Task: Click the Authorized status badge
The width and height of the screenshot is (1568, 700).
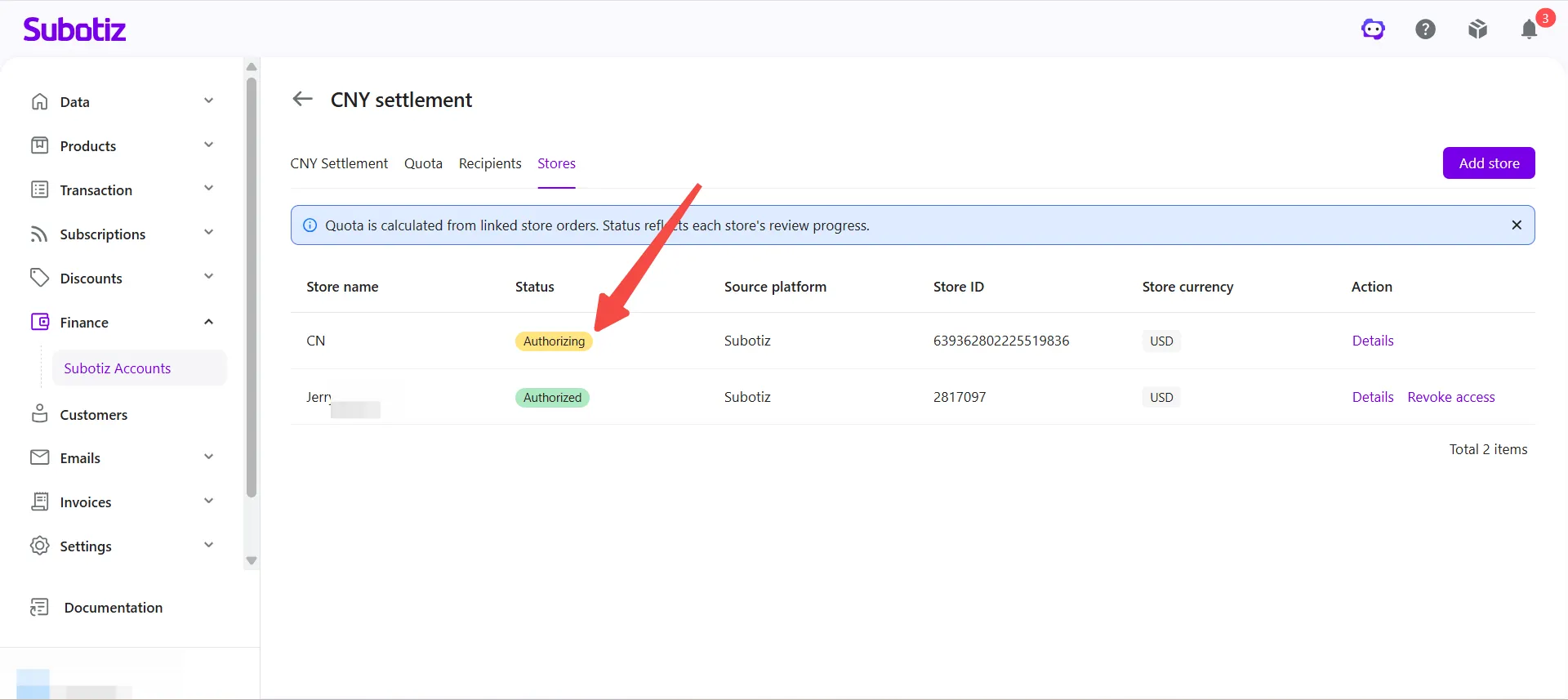Action: (552, 398)
